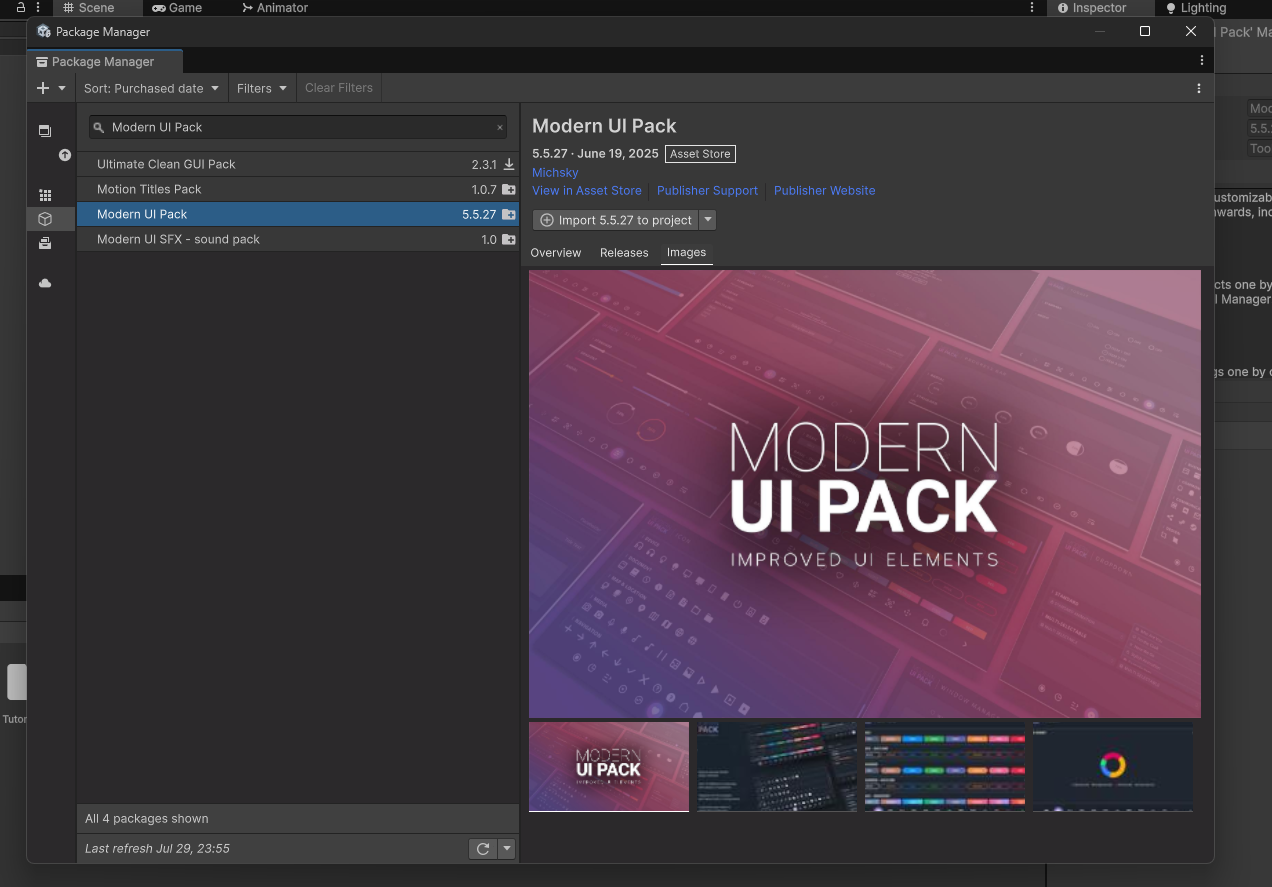1272x887 pixels.
Task: Open the Publisher Website link
Action: click(824, 190)
